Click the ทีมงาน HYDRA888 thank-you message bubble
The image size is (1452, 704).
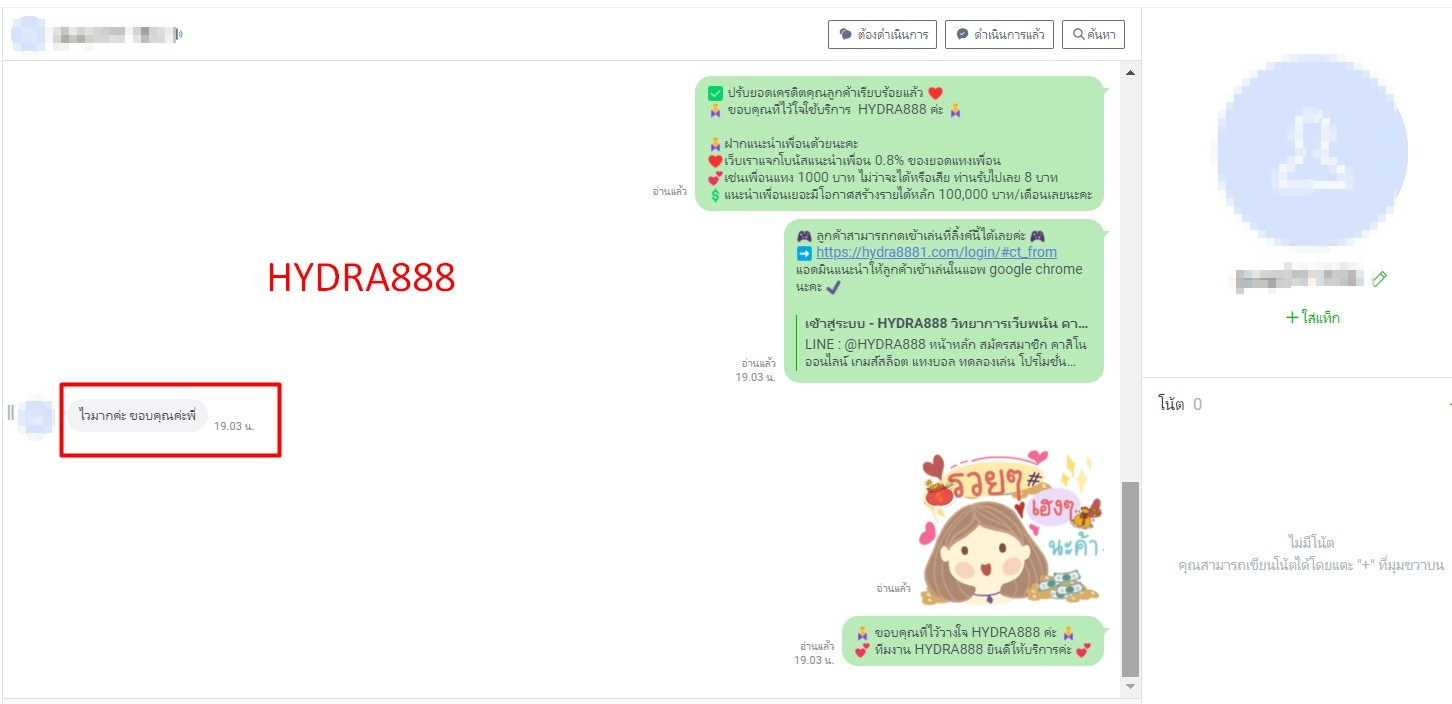973,641
